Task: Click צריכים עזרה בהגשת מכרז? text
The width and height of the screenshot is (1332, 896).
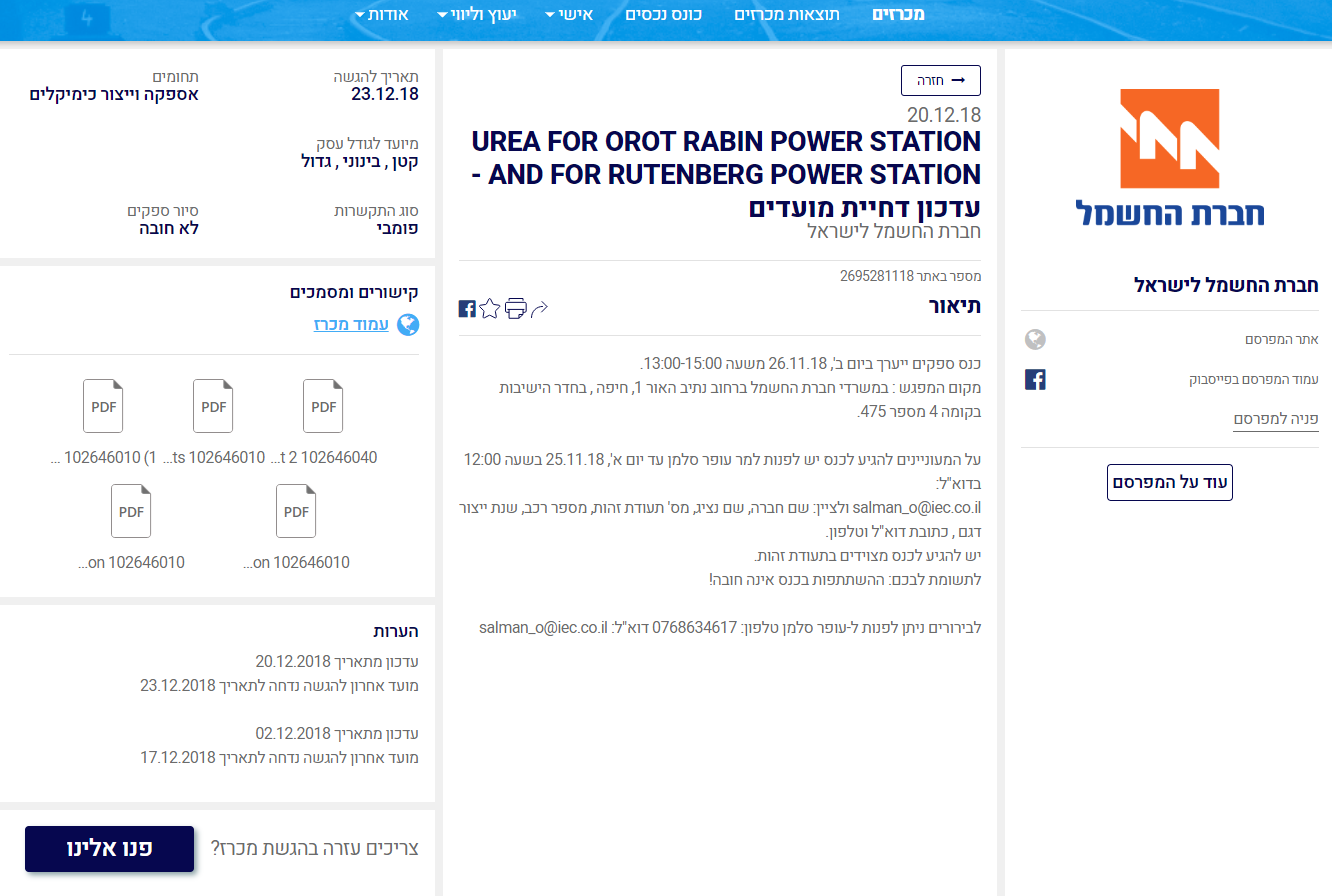Action: [314, 849]
